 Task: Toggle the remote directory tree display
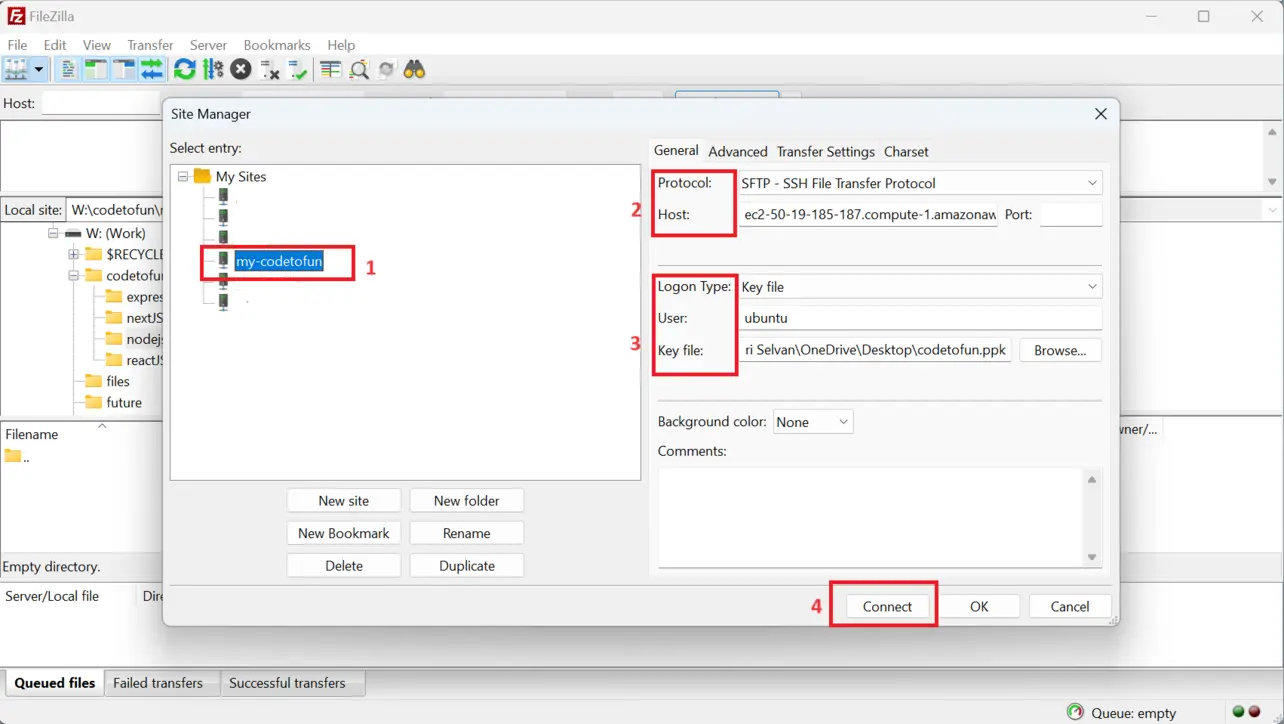coord(124,69)
